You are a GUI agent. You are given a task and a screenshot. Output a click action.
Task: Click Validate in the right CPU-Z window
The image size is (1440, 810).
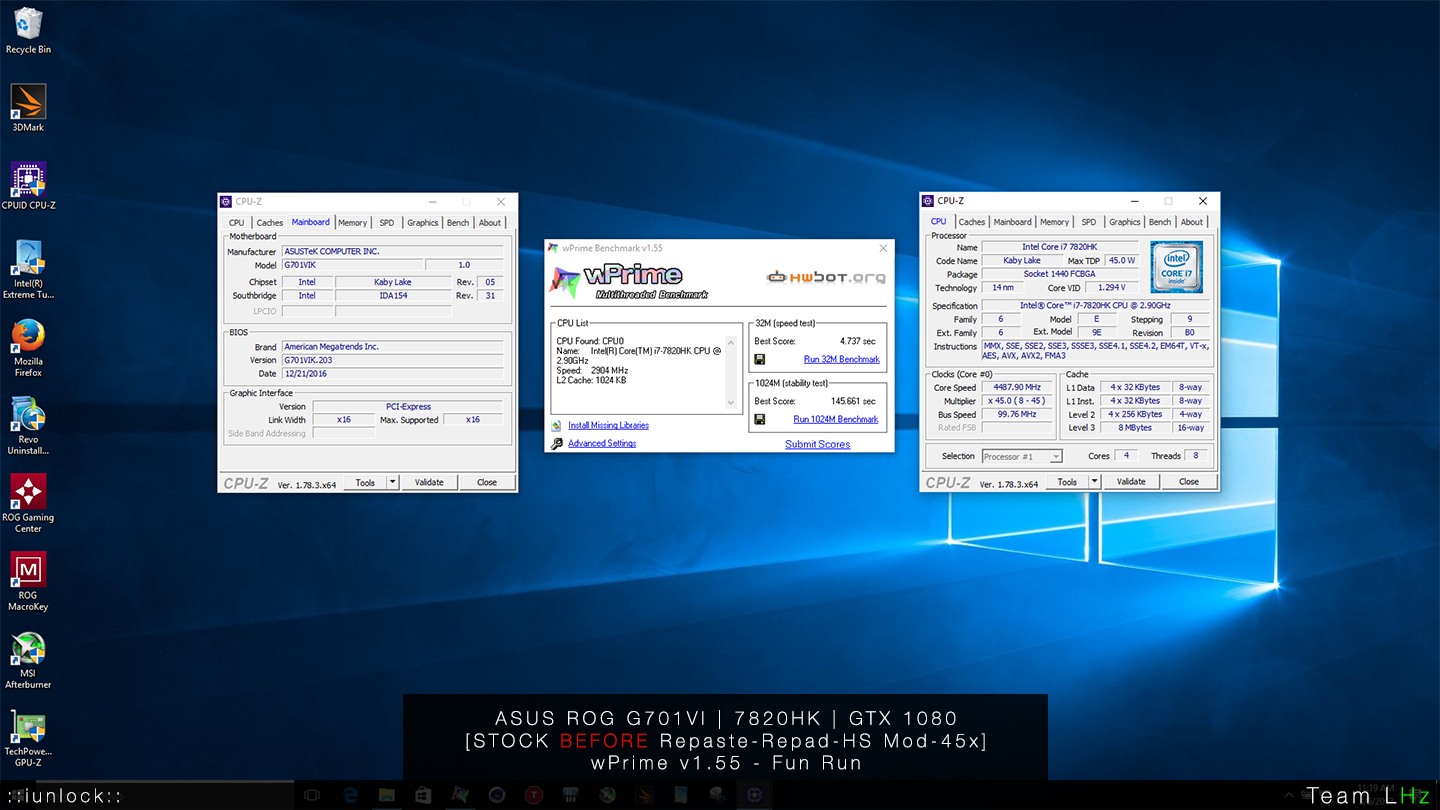coord(1131,481)
